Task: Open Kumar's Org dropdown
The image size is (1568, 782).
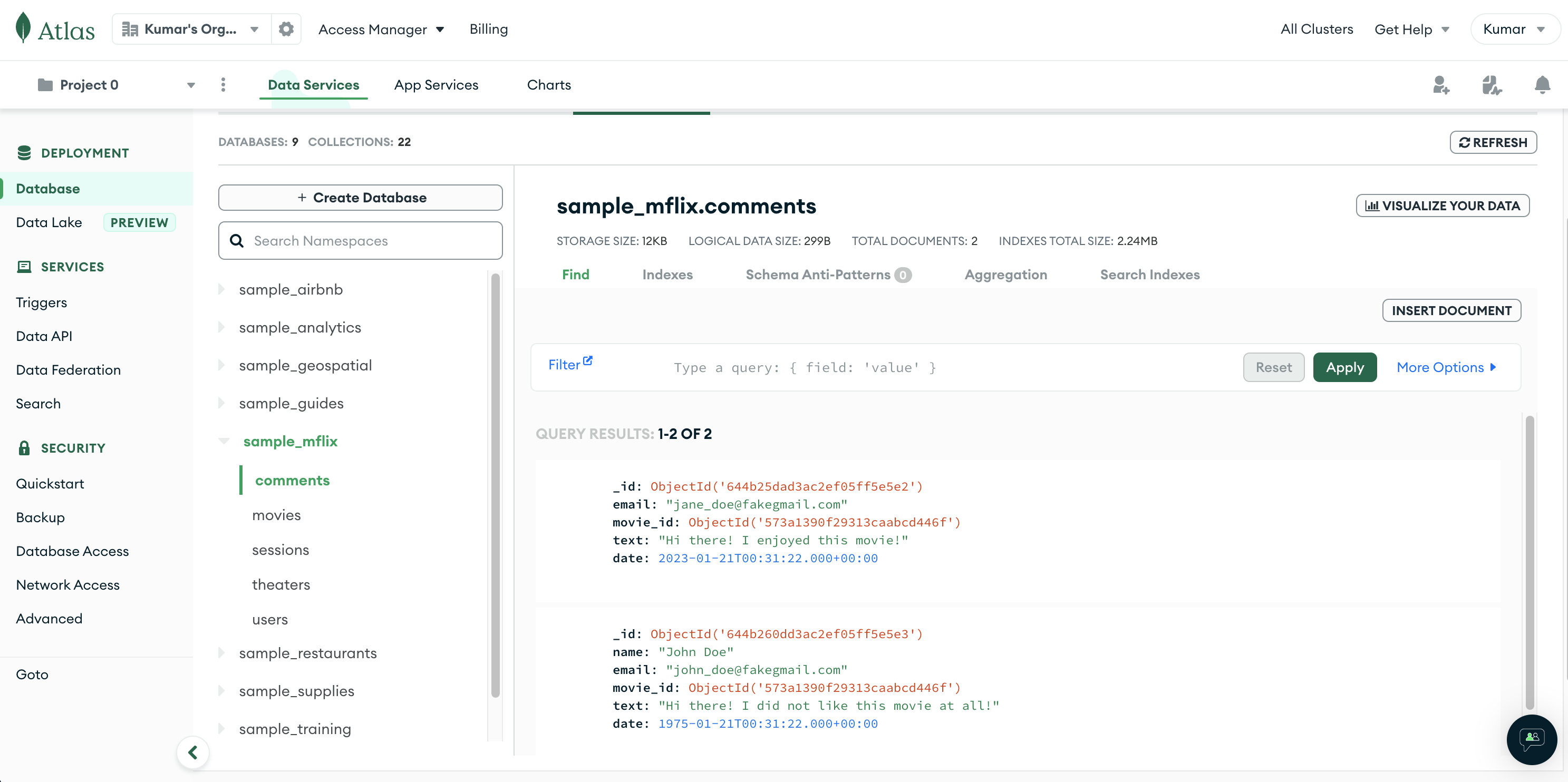Action: pyautogui.click(x=191, y=29)
